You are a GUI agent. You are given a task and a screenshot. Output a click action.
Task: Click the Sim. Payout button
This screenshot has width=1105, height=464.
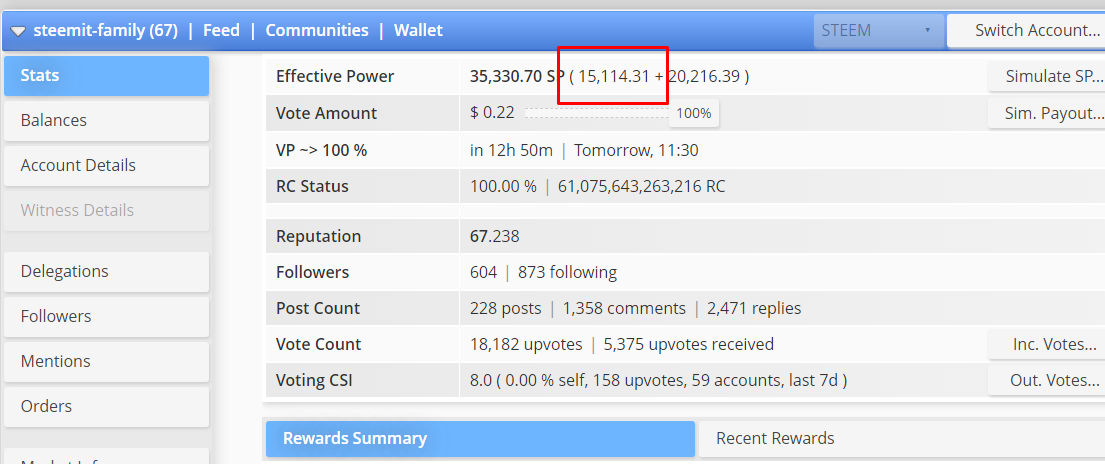tap(1047, 113)
